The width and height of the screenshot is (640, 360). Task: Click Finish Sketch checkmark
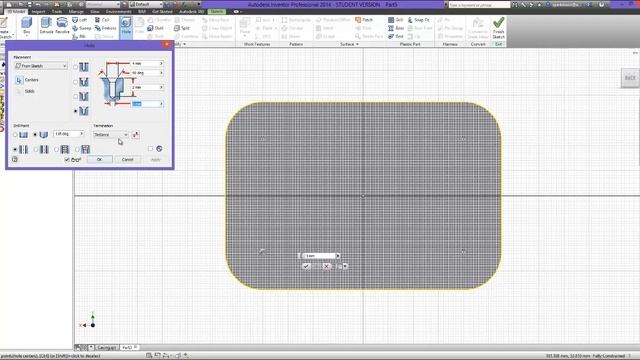point(498,27)
